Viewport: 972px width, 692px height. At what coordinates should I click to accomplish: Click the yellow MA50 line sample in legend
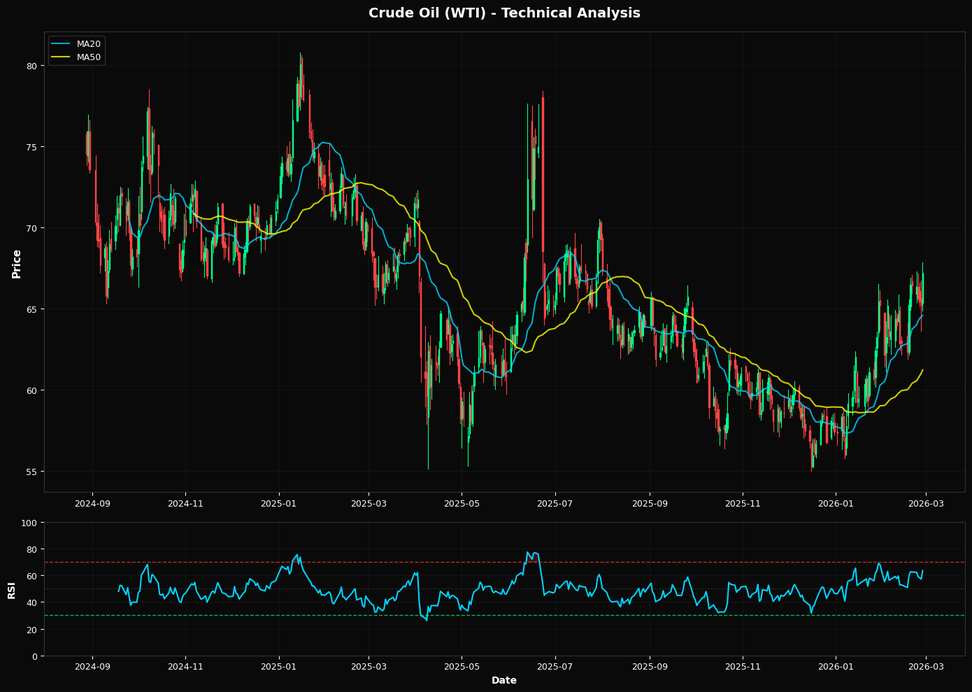coord(58,58)
